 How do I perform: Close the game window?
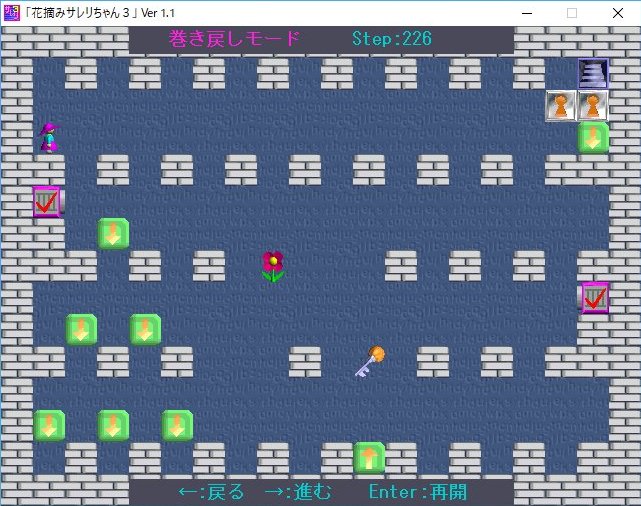tap(617, 12)
